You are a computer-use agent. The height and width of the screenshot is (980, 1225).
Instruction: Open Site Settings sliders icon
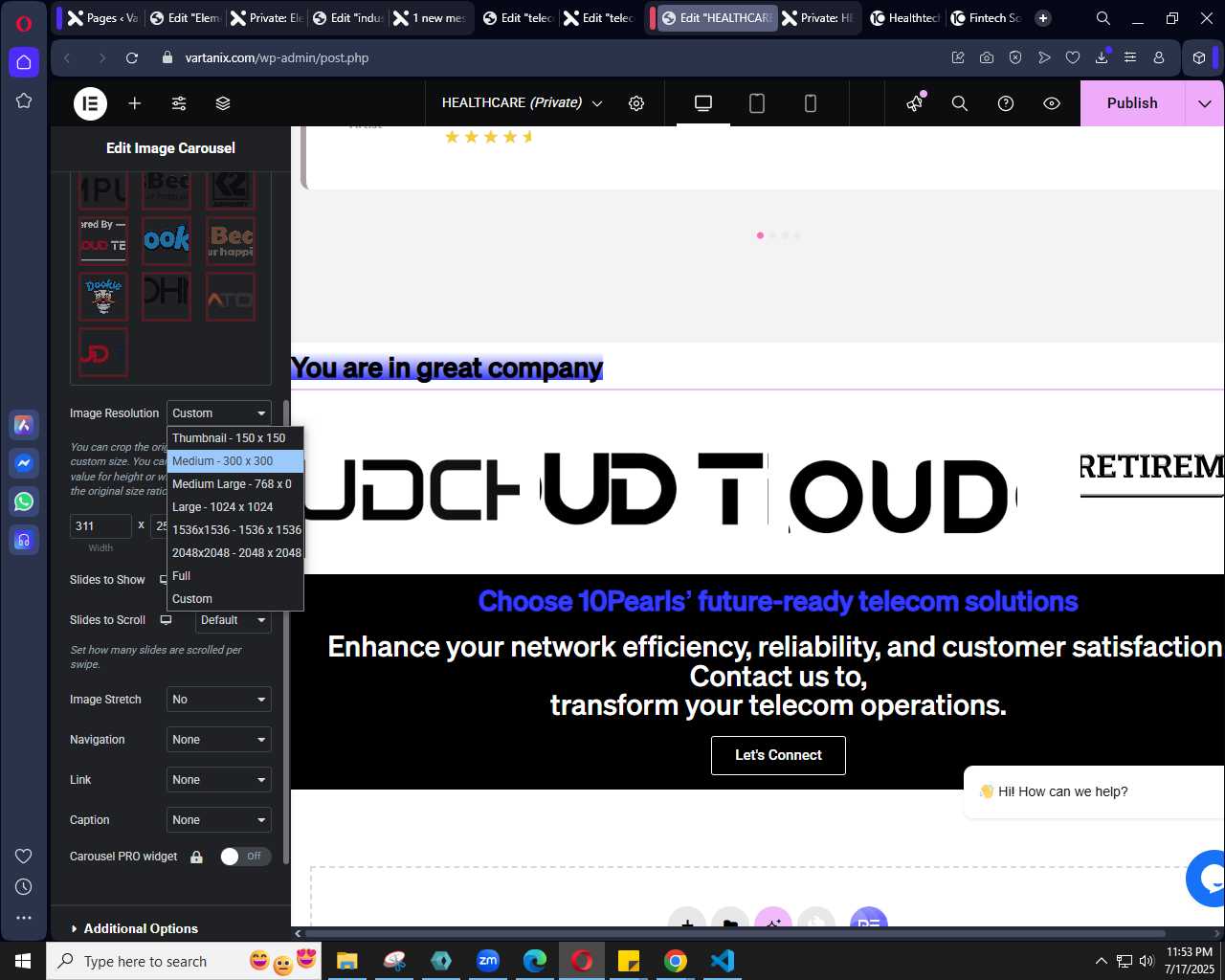point(179,103)
